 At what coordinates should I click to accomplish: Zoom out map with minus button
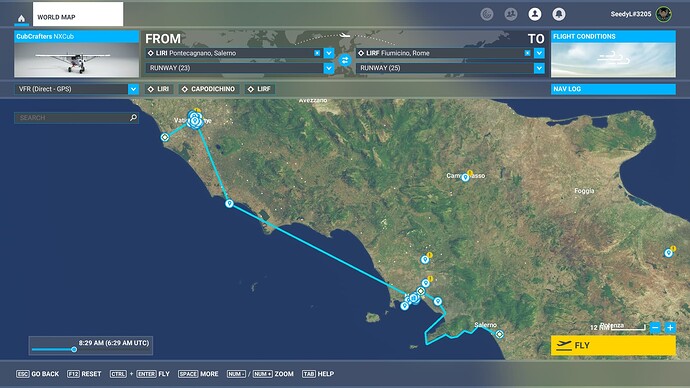pyautogui.click(x=655, y=328)
